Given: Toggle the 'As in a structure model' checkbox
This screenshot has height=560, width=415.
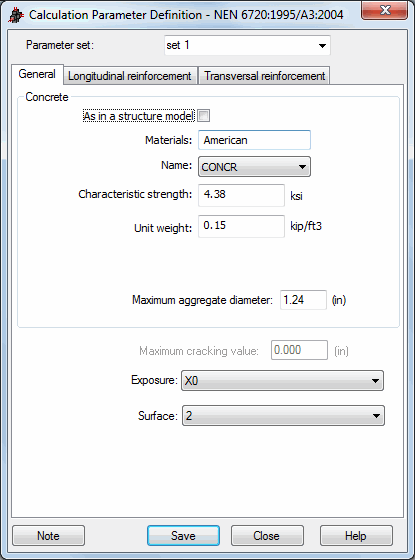Looking at the screenshot, I should coord(204,116).
